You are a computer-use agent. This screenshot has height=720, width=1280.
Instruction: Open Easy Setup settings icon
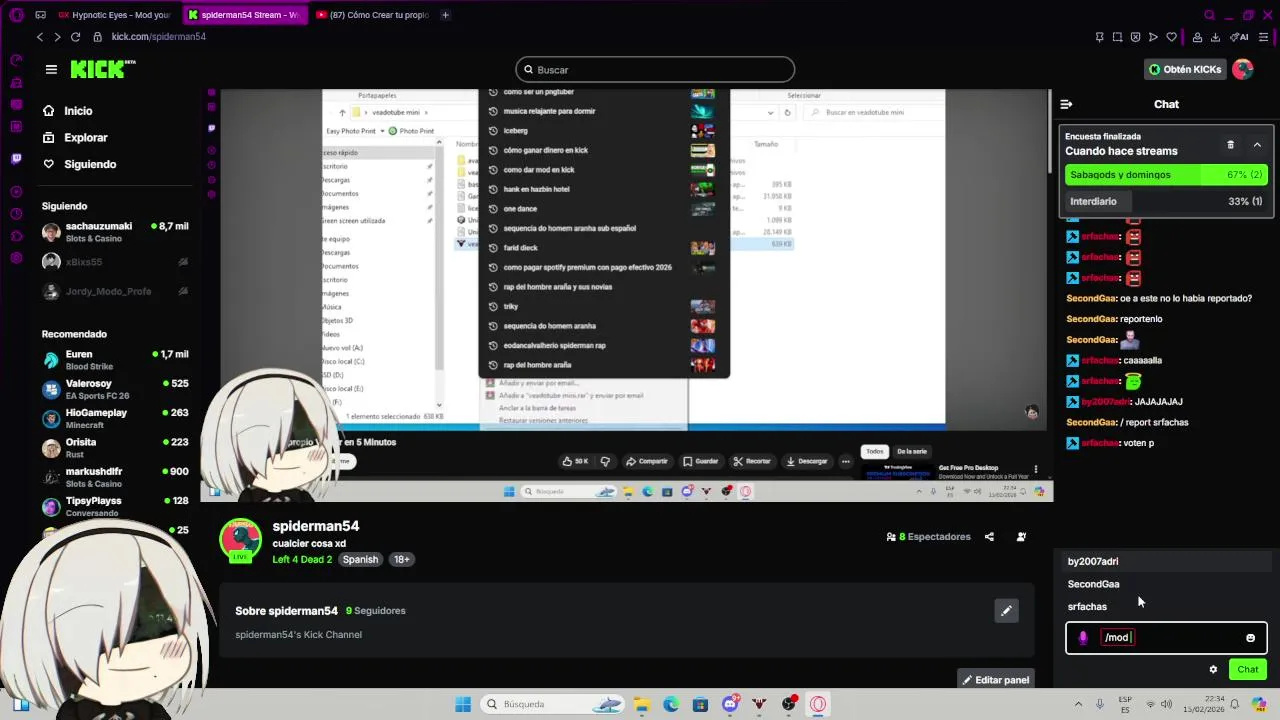point(1264,37)
